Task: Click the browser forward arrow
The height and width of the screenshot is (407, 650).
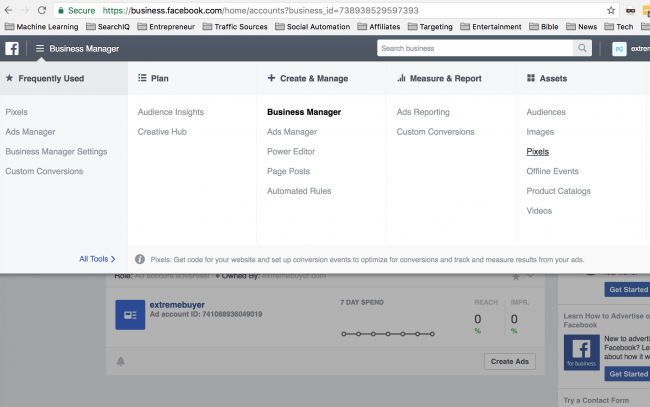Action: tap(25, 10)
